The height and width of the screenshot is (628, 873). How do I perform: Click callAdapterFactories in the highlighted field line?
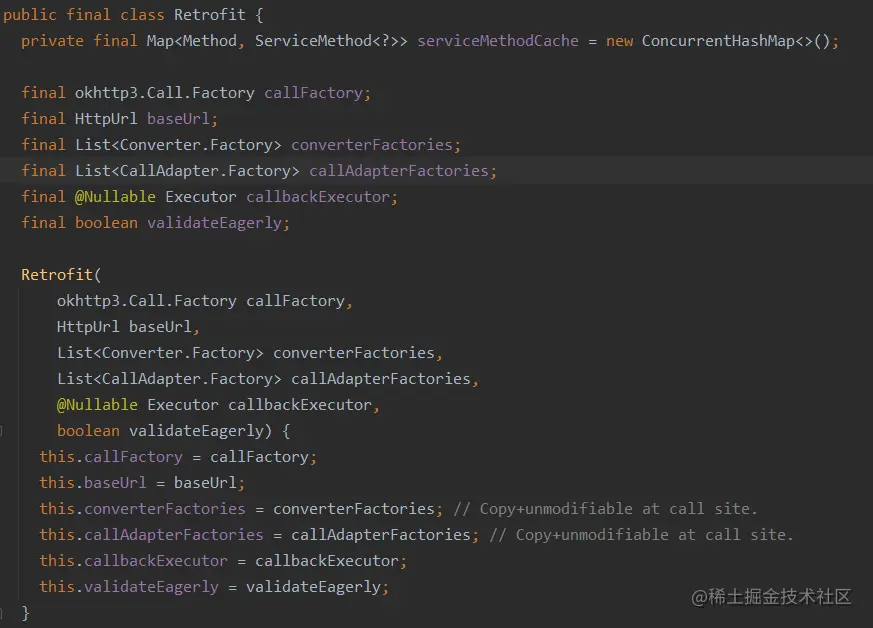[399, 171]
